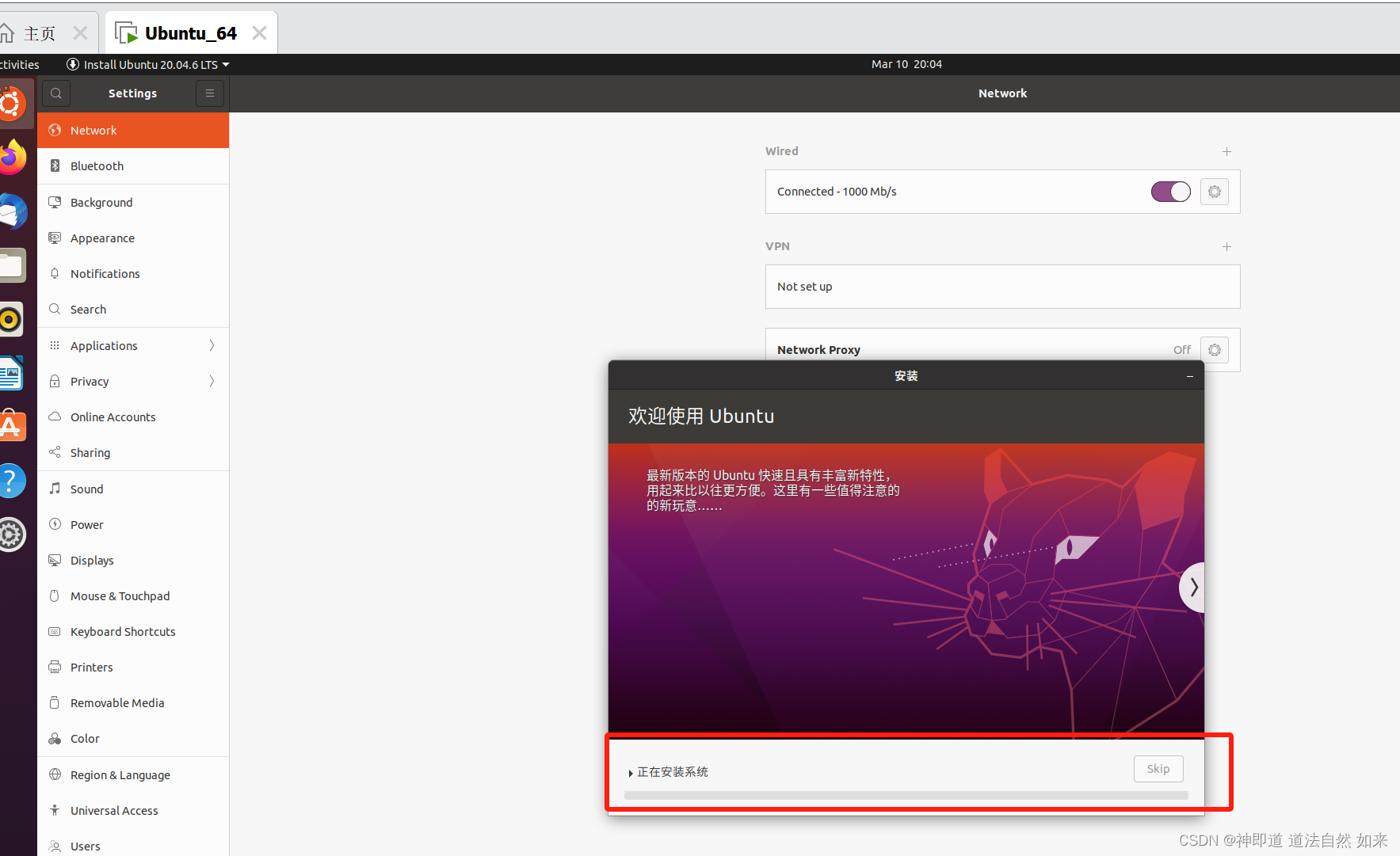Screen dimensions: 1400x856
Task: Launch Firefox from the dock
Action: click(11, 157)
